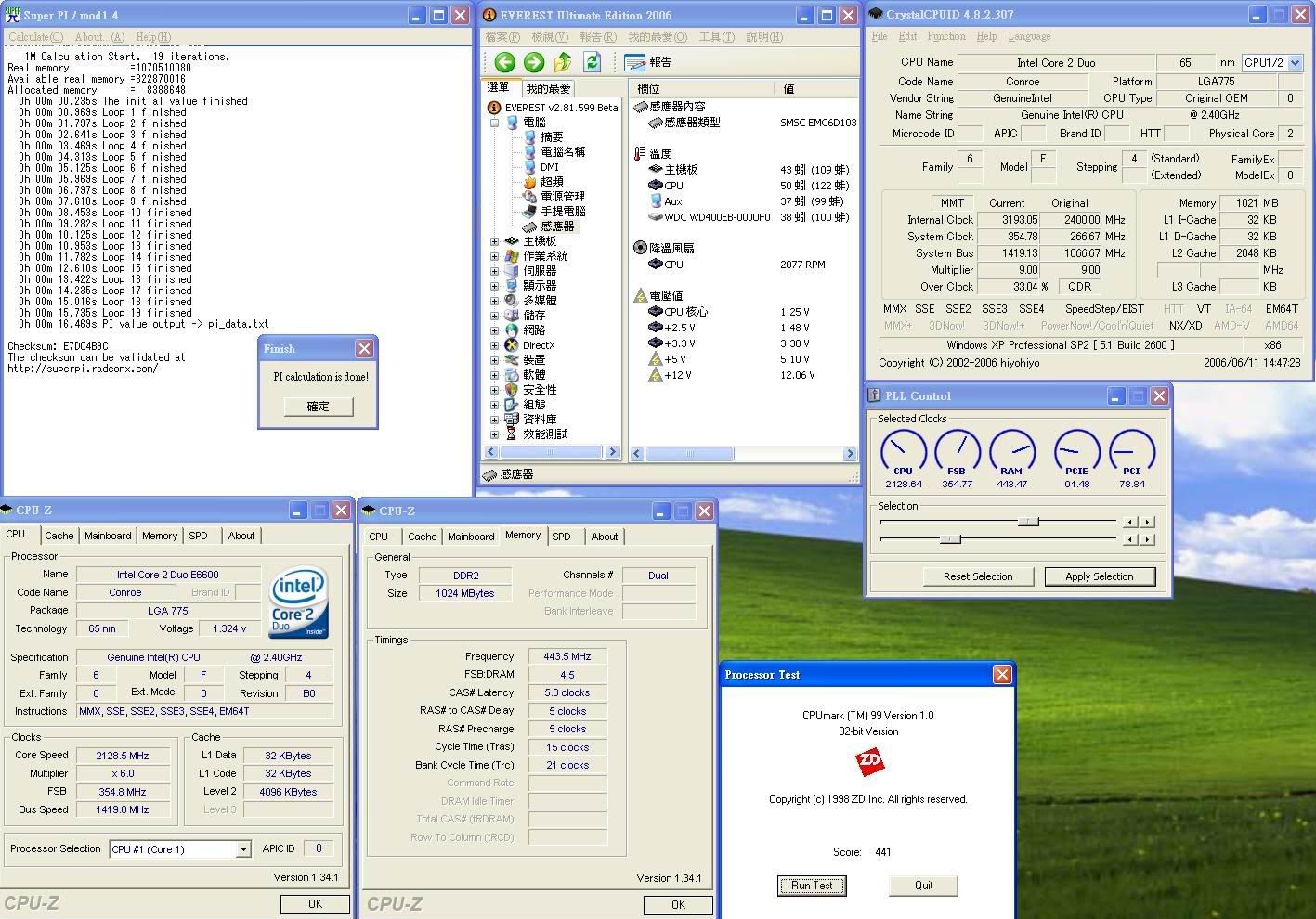Click lower slider thumb in PLL Control
Screen dimensions: 1316x919
tap(949, 538)
